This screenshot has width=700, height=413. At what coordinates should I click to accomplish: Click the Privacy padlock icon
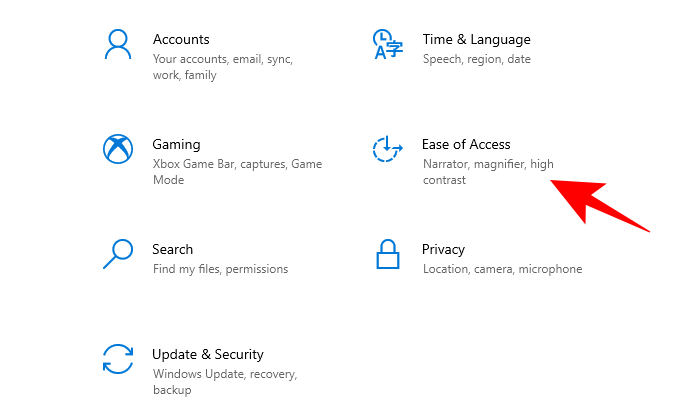[x=387, y=254]
